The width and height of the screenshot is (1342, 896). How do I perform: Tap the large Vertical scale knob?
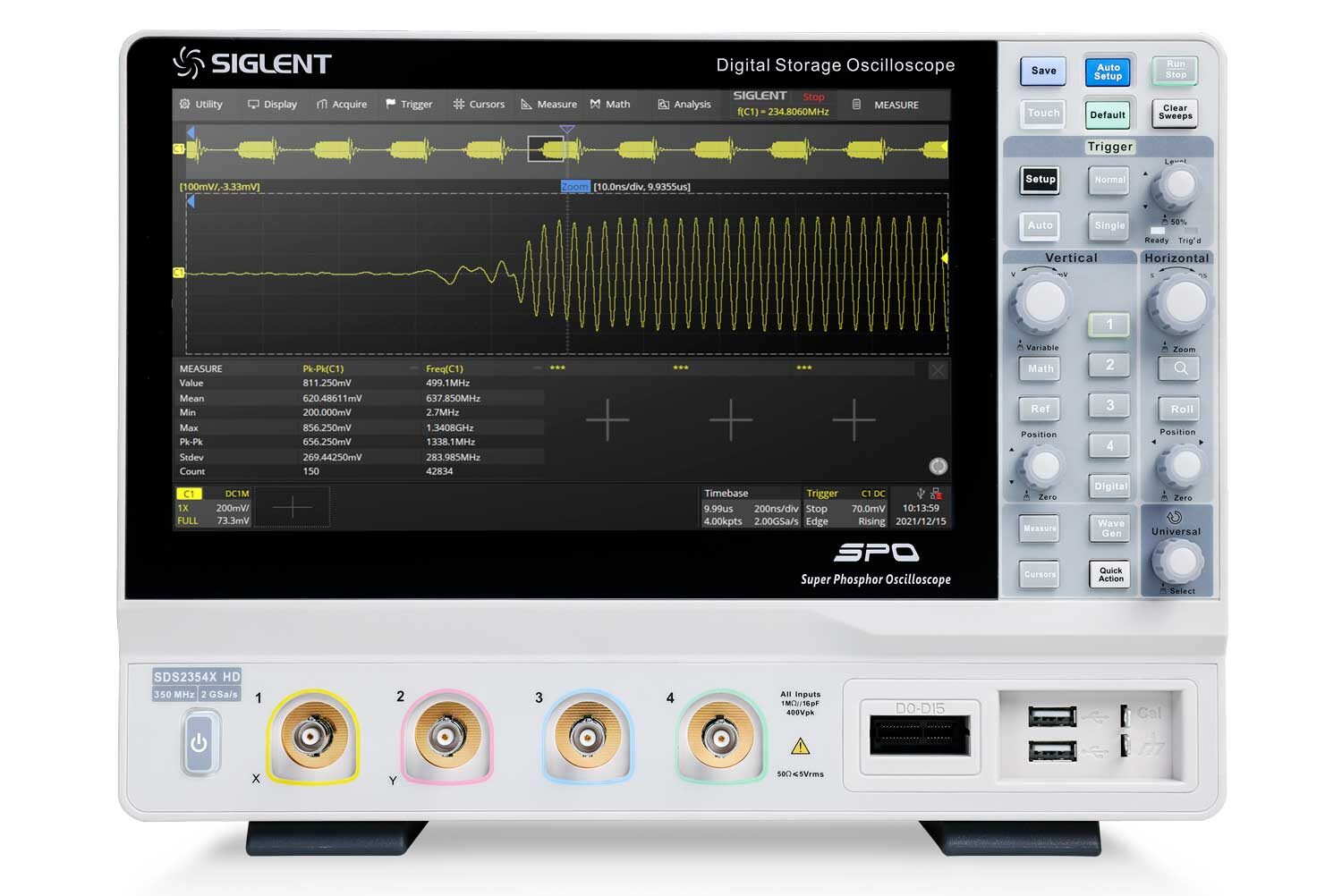pos(1041,302)
